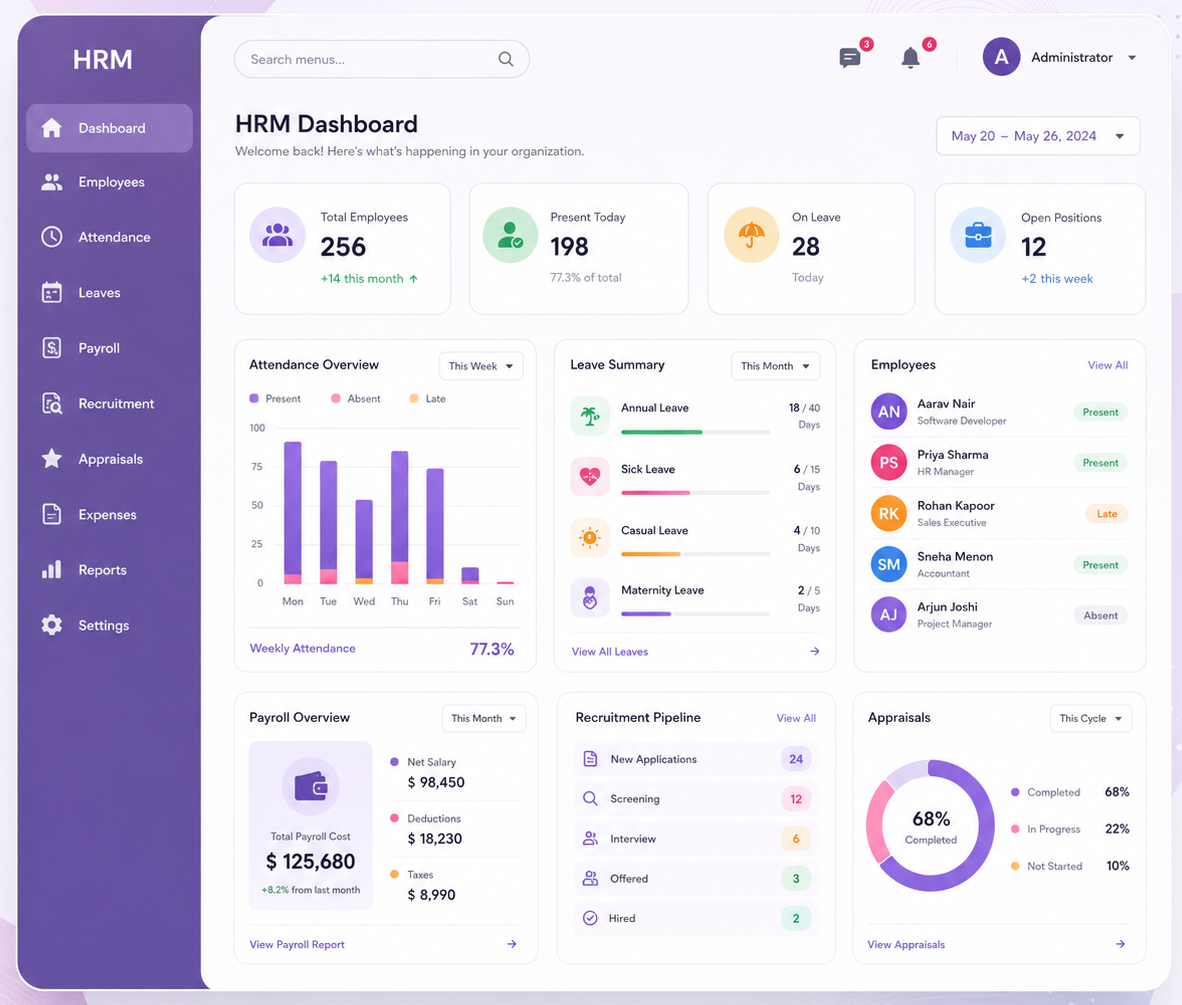Open Expenses in the sidebar
Viewport: 1182px width, 1005px height.
pyautogui.click(x=109, y=514)
